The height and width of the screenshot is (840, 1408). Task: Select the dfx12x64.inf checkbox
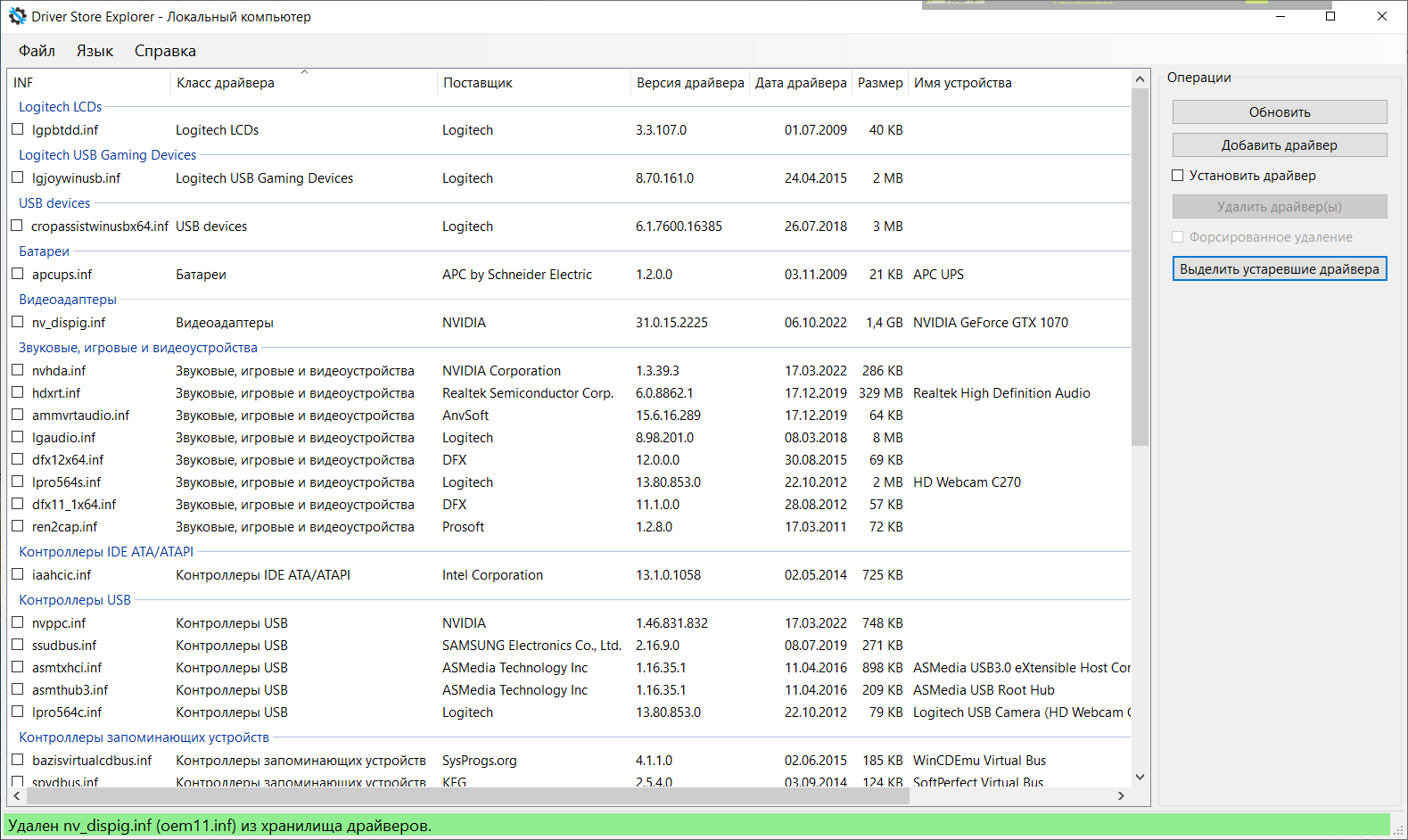pyautogui.click(x=18, y=459)
